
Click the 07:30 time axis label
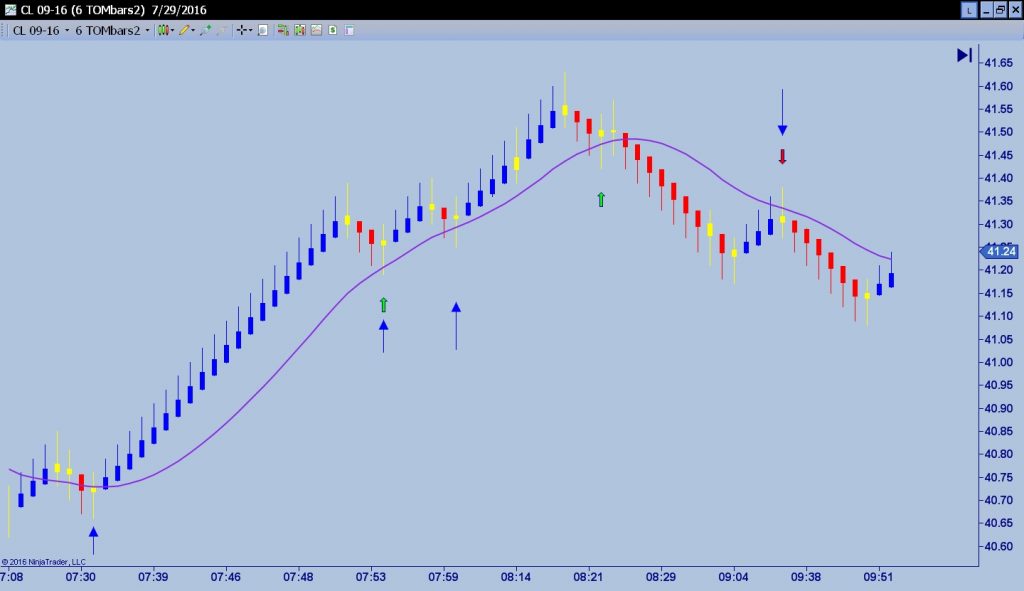(x=80, y=577)
